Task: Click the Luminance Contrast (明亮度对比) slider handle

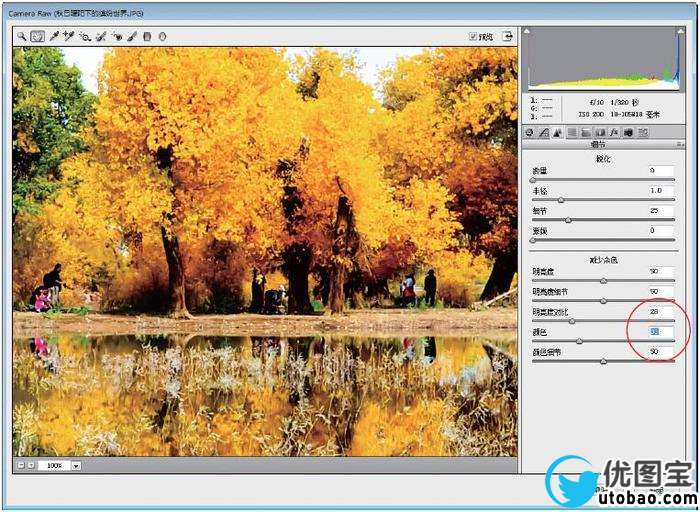Action: click(x=572, y=321)
